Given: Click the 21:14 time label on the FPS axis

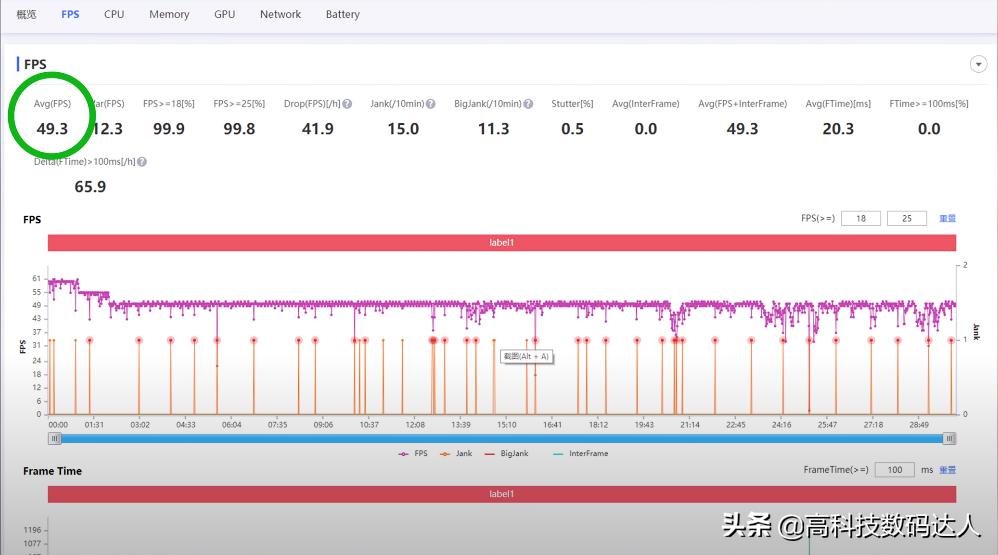Looking at the screenshot, I should click(690, 425).
